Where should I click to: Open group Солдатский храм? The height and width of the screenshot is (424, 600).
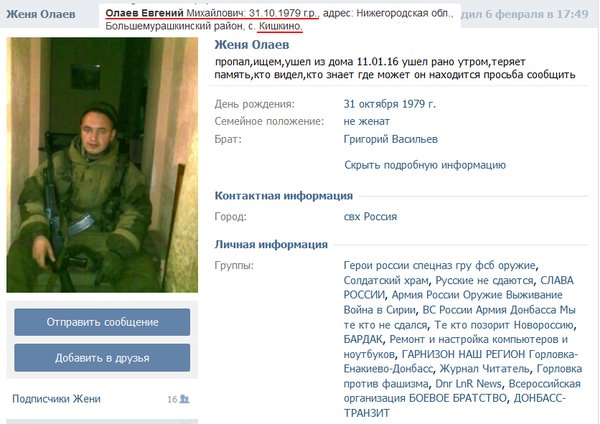tap(385, 280)
